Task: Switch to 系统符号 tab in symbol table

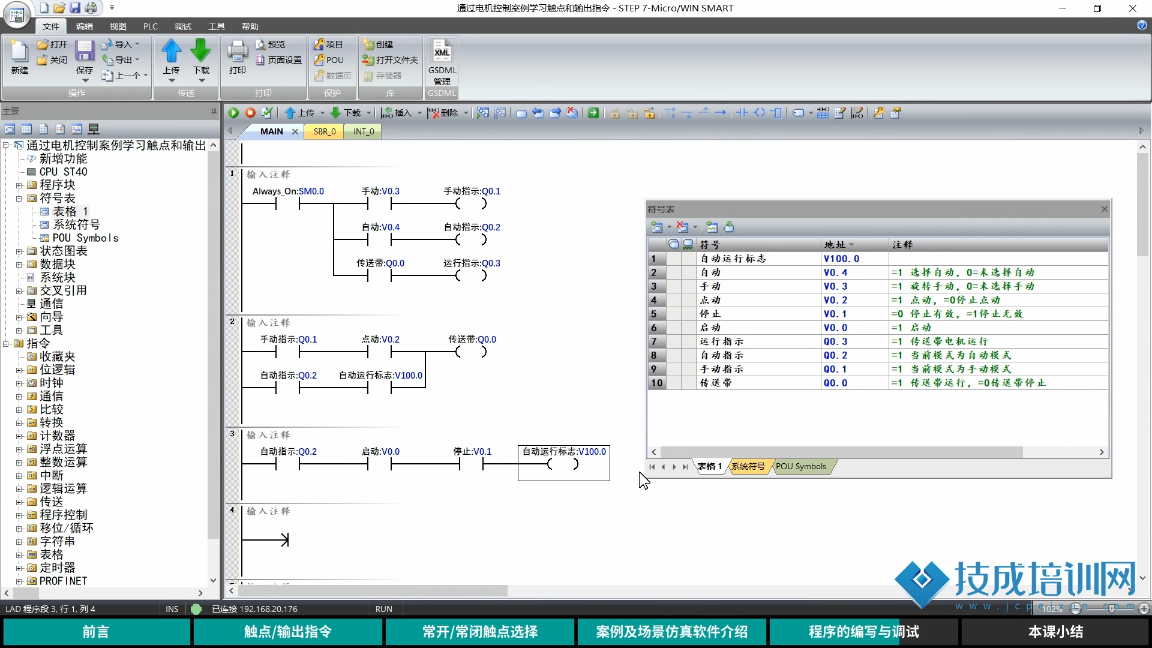Action: tap(748, 467)
